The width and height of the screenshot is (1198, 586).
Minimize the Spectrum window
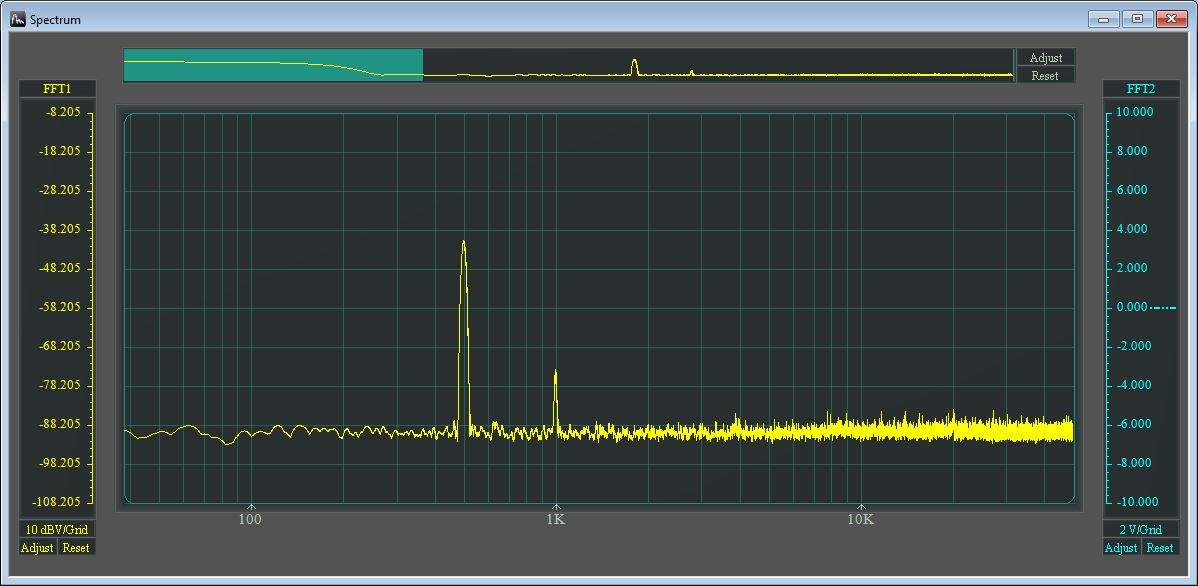tap(1103, 19)
